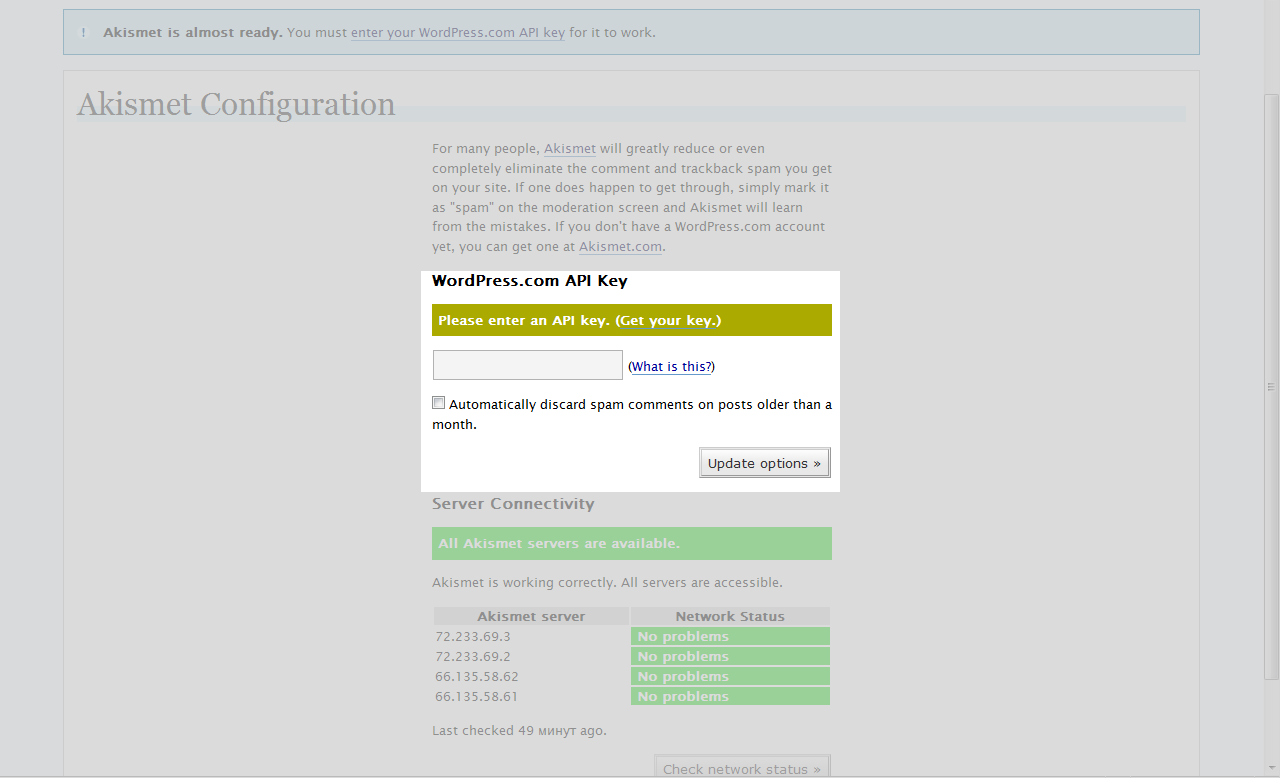Focus the WordPress.com API key text field
Viewport: 1280px width, 778px height.
coord(527,365)
